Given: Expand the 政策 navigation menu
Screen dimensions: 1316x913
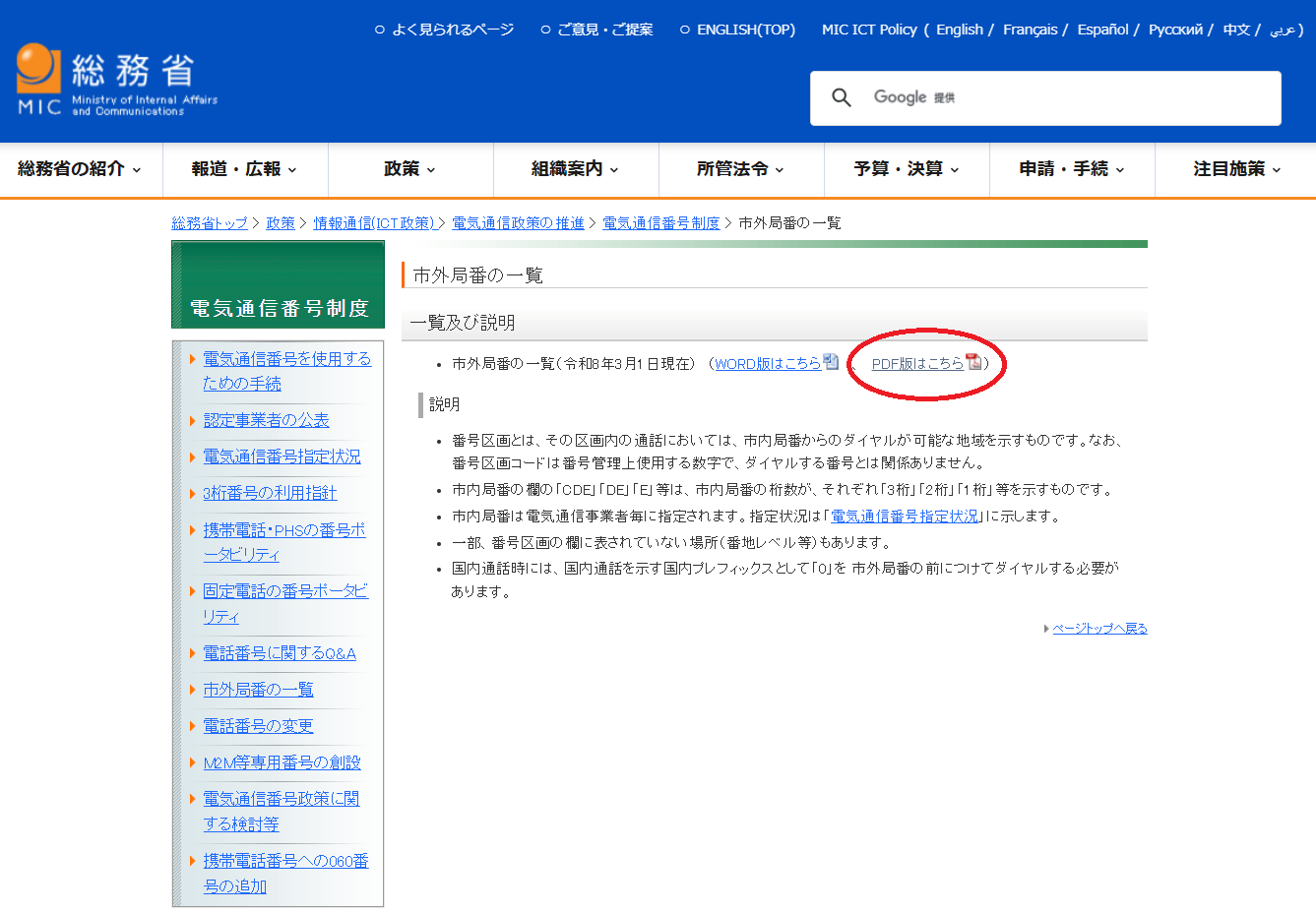Looking at the screenshot, I should click(x=410, y=169).
